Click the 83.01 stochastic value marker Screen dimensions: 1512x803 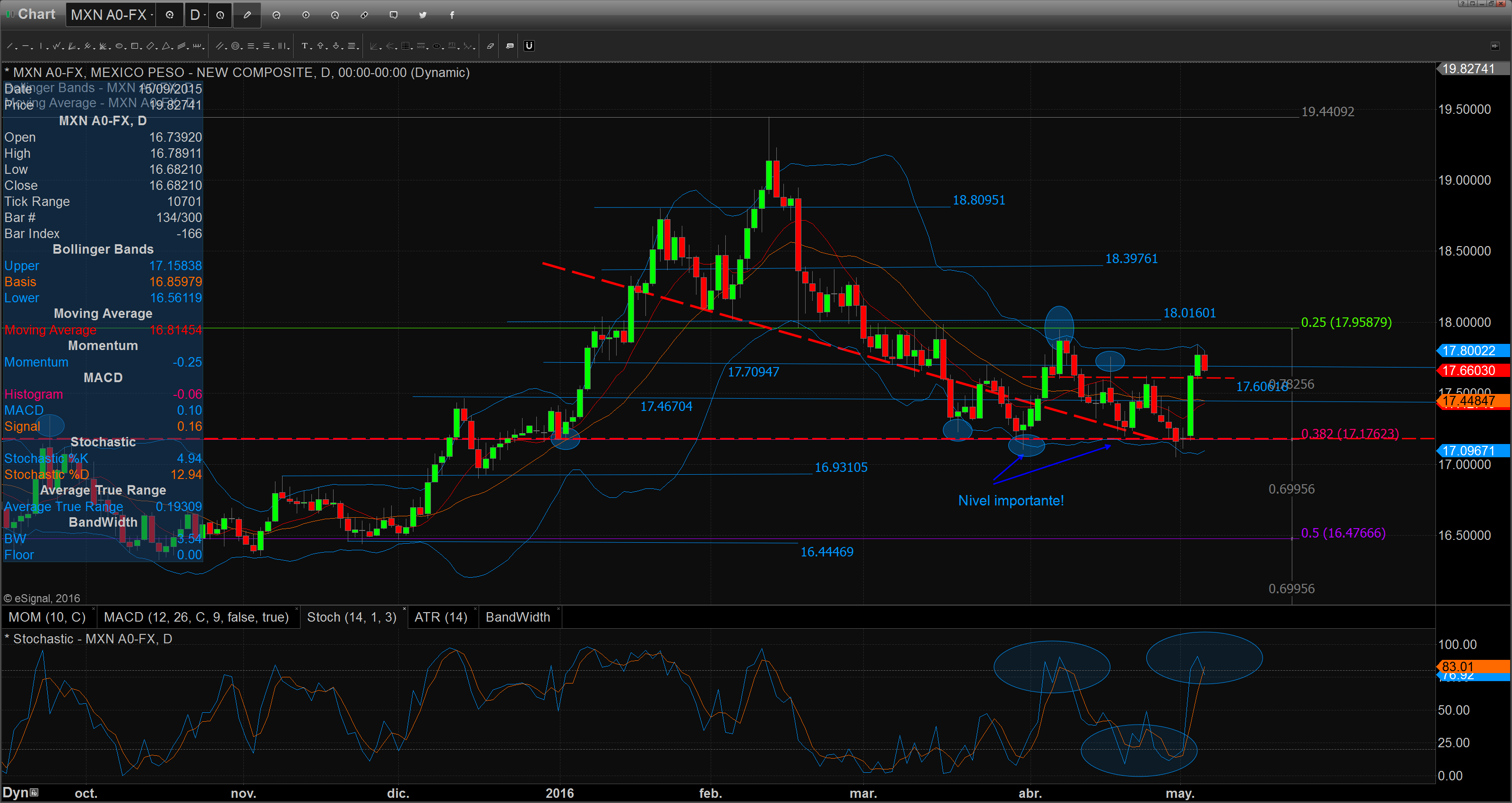click(x=1473, y=666)
